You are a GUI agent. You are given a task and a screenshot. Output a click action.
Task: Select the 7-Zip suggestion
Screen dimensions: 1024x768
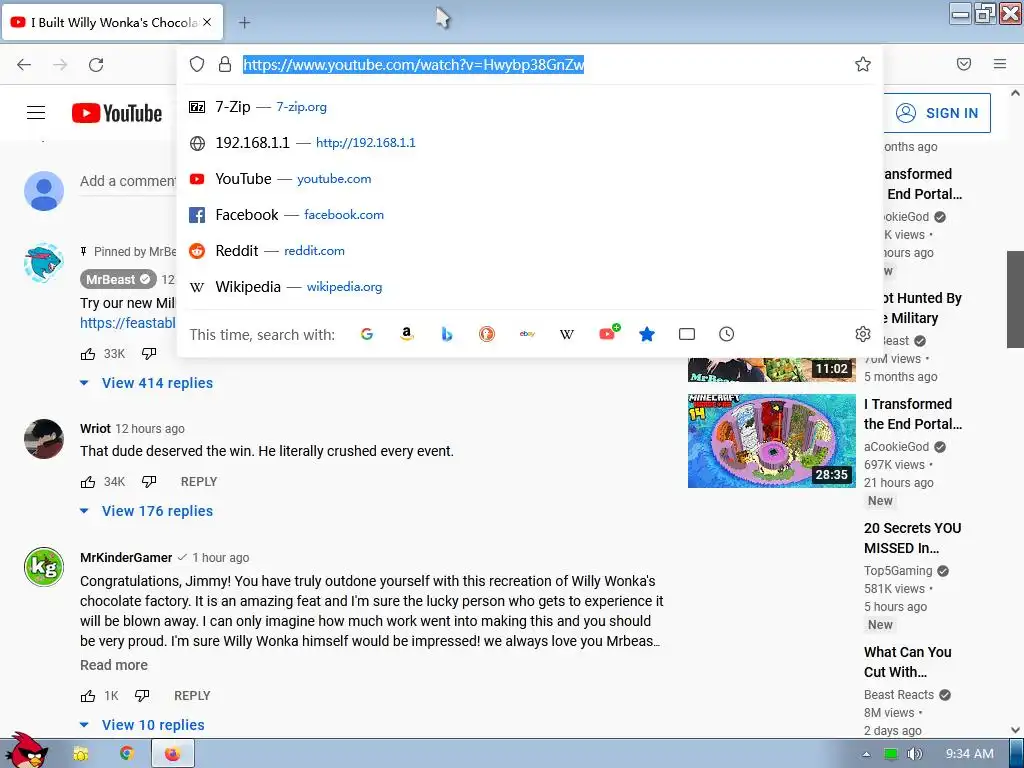click(x=530, y=106)
